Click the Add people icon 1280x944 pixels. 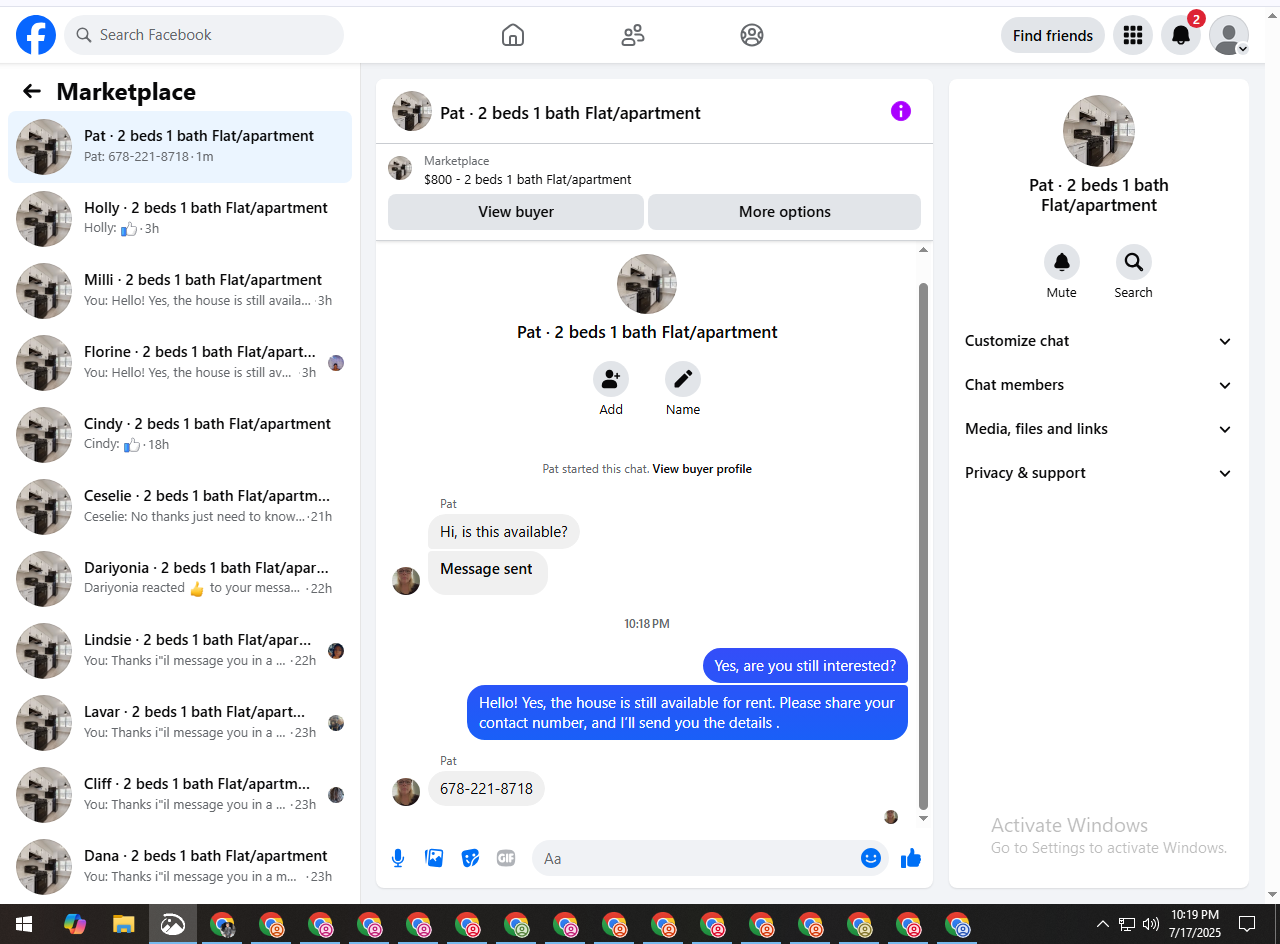611,379
